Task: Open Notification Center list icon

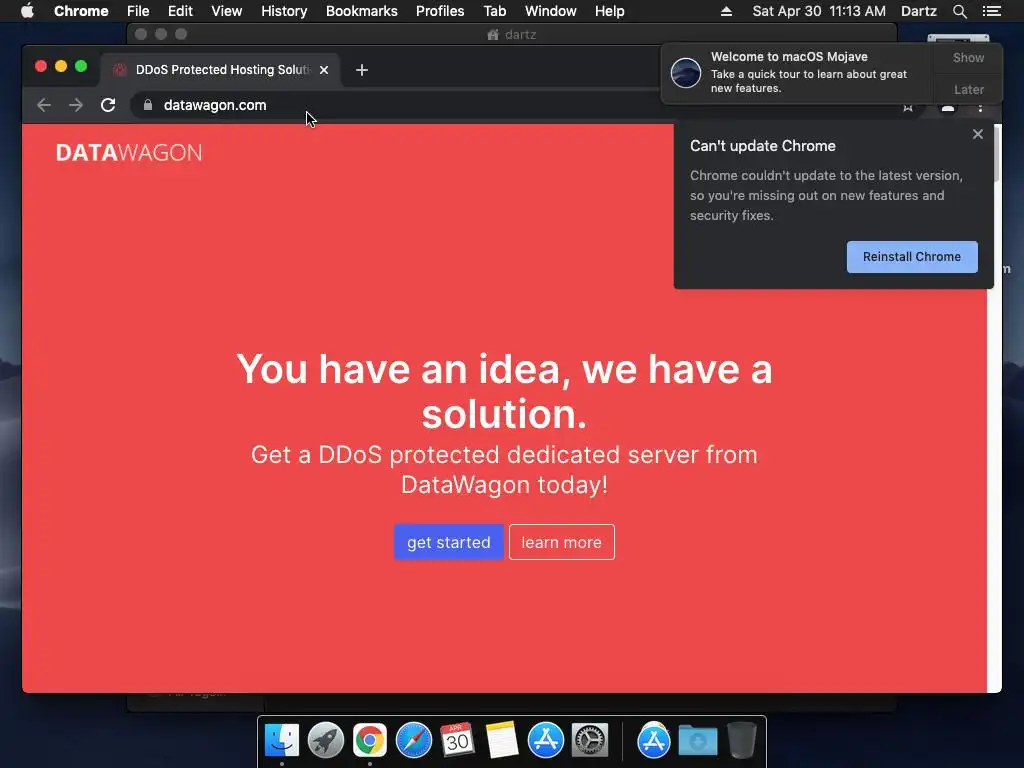Action: [991, 11]
